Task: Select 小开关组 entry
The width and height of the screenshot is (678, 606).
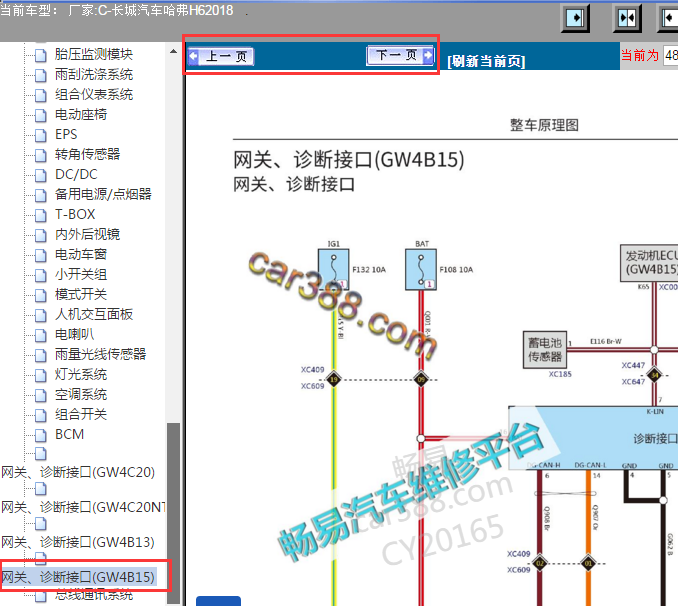Action: pyautogui.click(x=80, y=274)
